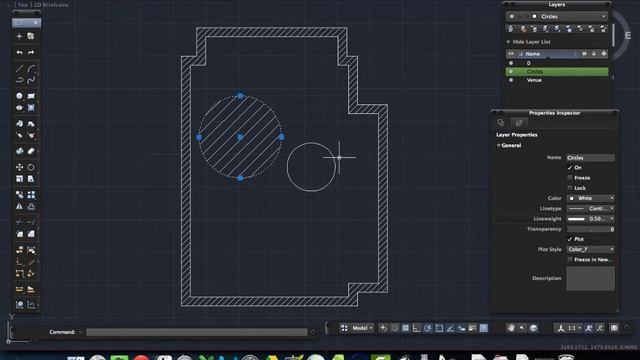The image size is (640, 360).
Task: Check the Lock checkbox in Layer Properties
Action: point(570,188)
